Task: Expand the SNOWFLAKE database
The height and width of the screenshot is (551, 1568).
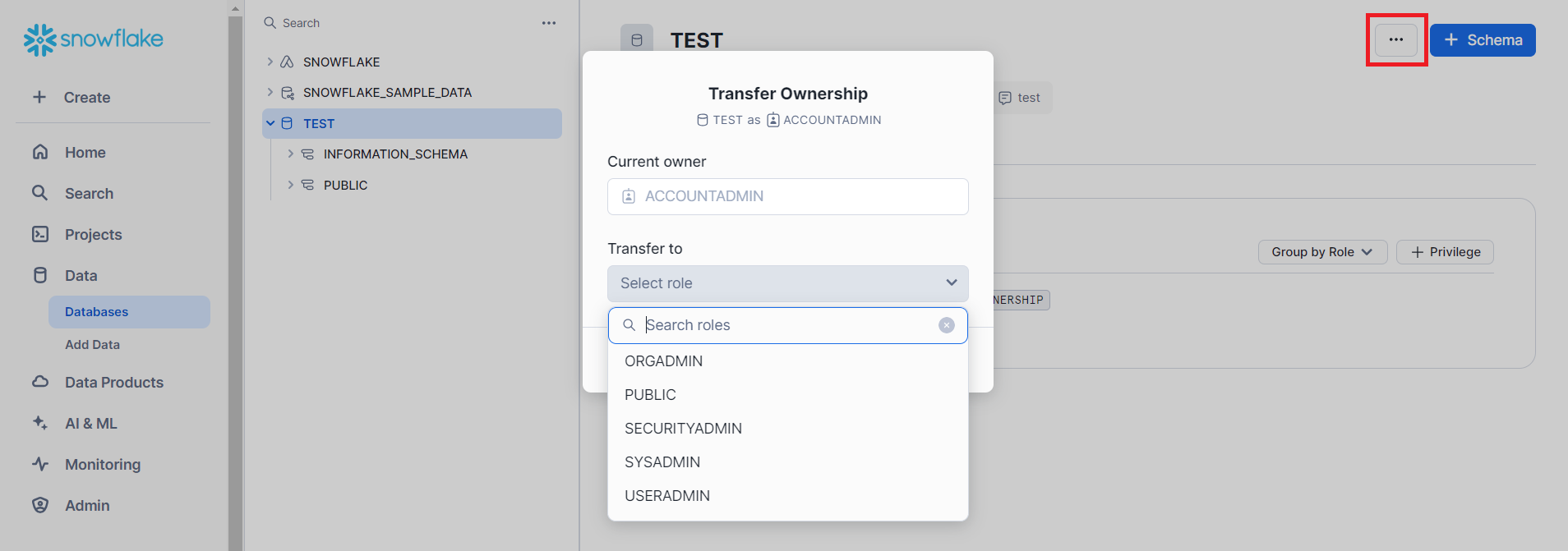Action: click(270, 62)
